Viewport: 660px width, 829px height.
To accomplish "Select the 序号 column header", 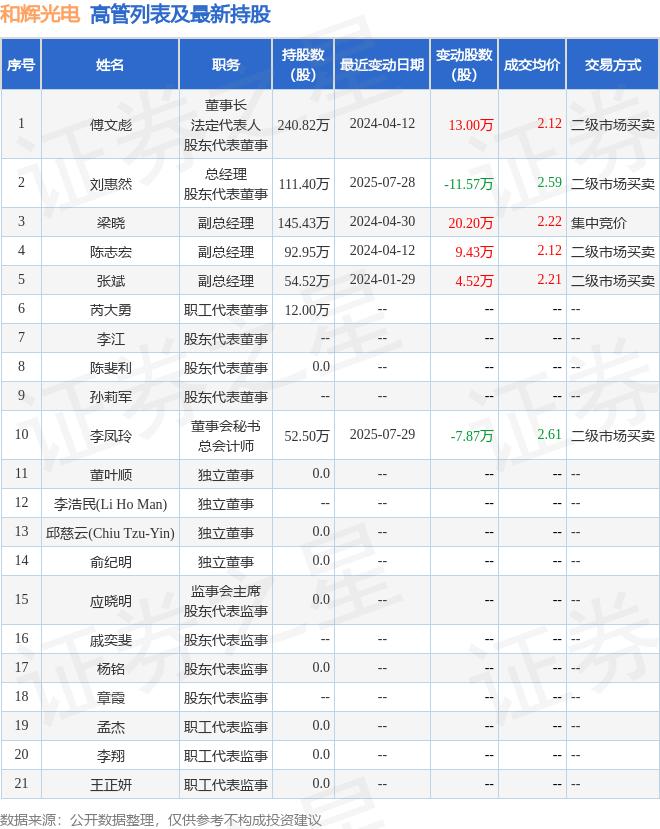I will point(21,65).
